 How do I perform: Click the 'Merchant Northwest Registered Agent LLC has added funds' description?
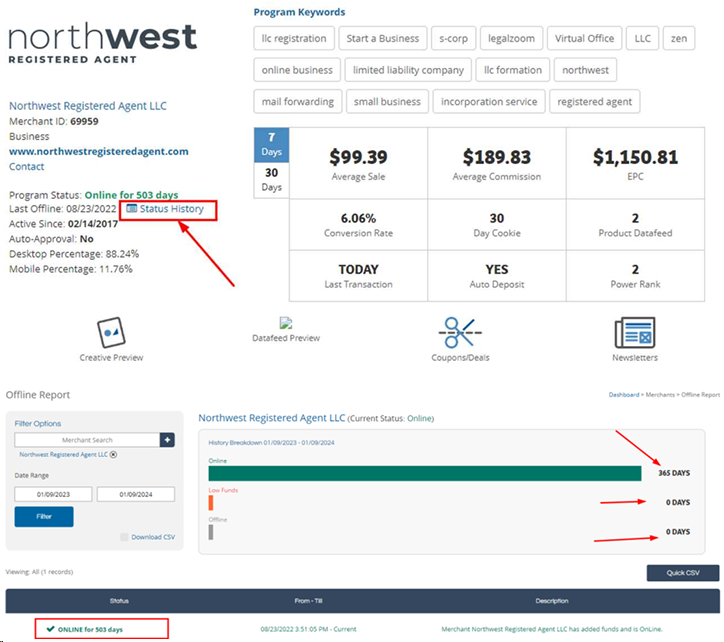pos(552,629)
